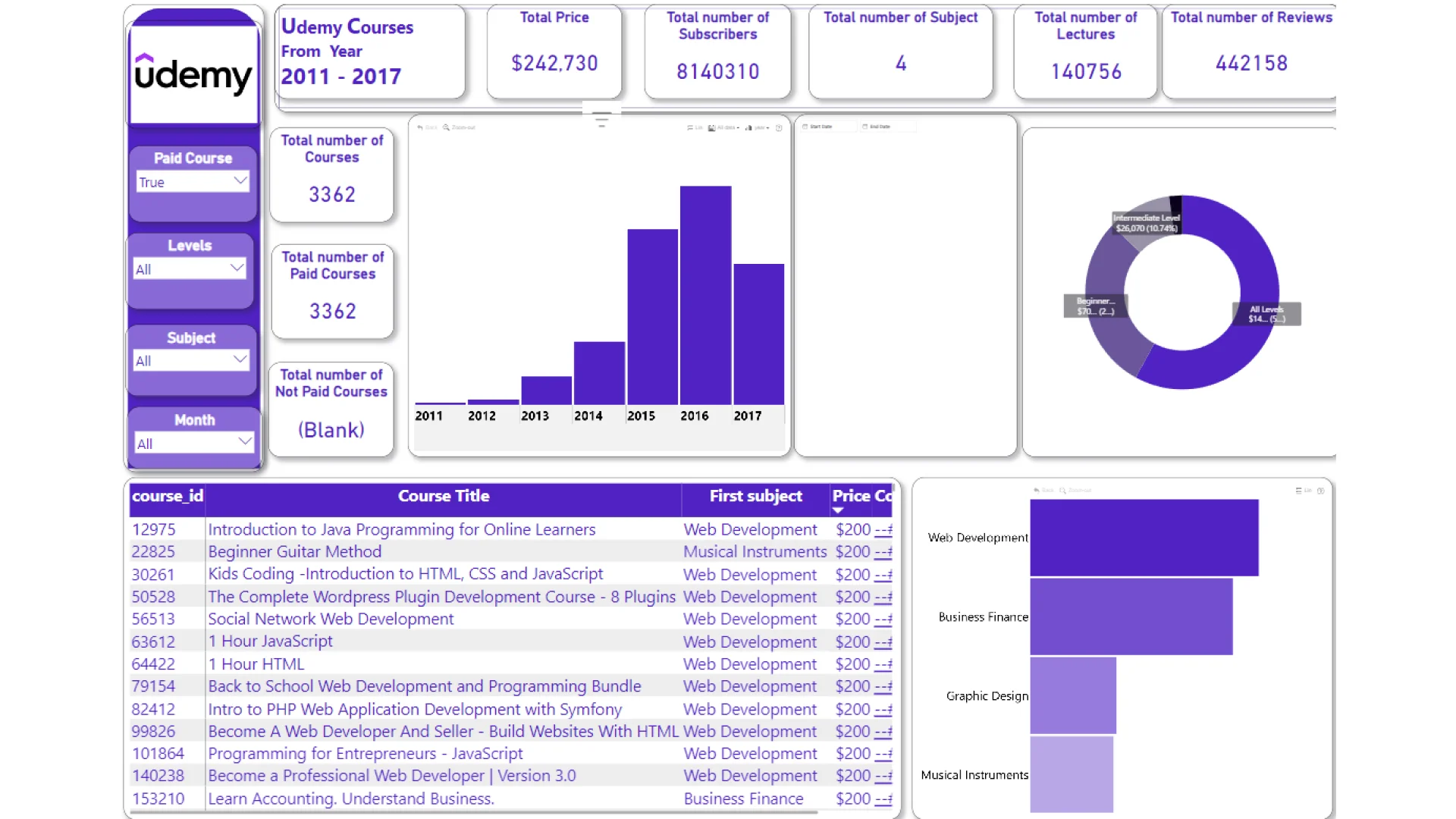Viewport: 1456px width, 819px height.
Task: Open the year granularity dropdown in chart
Action: pyautogui.click(x=757, y=127)
